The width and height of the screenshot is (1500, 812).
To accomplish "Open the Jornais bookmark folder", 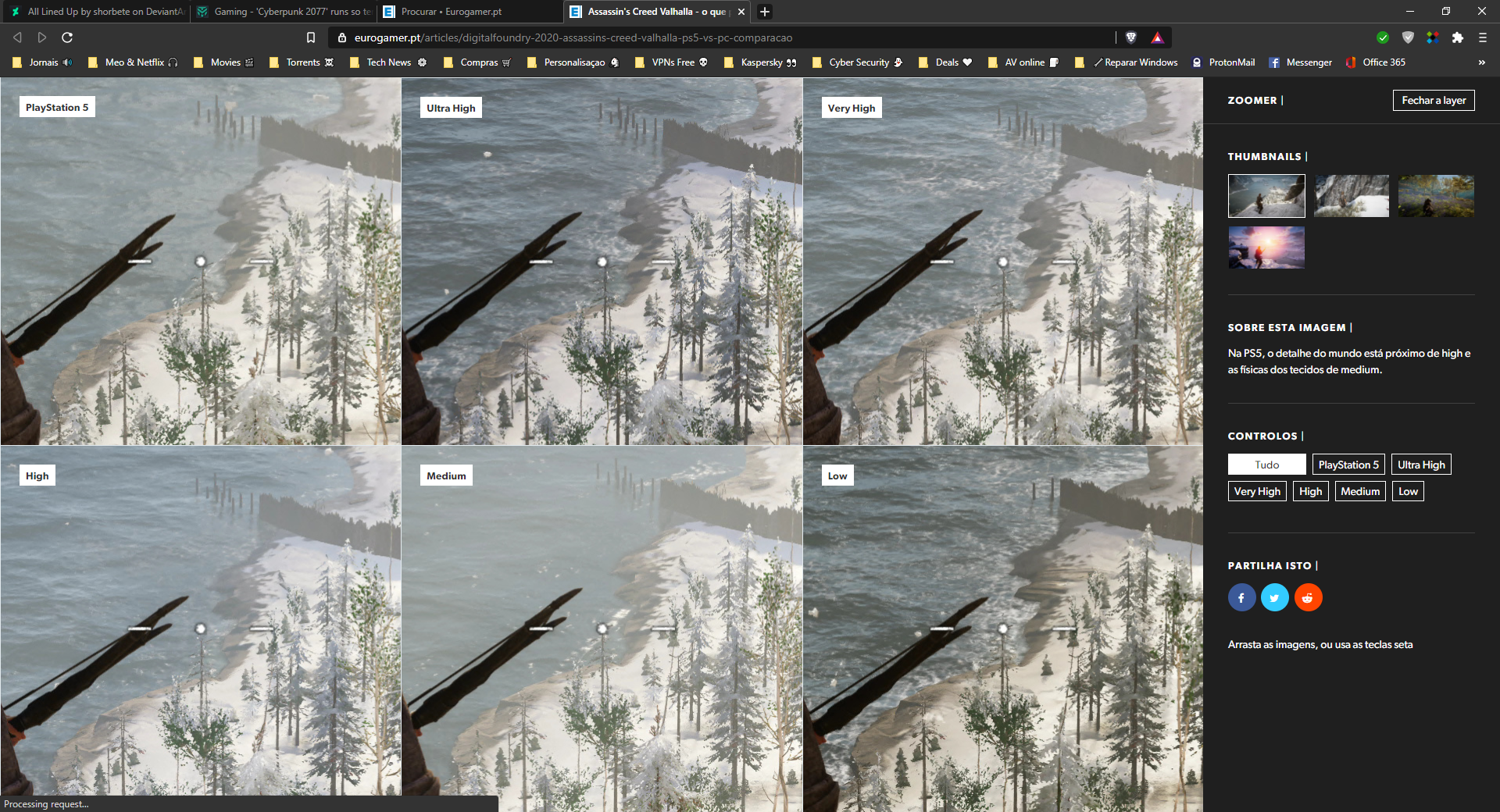I will pyautogui.click(x=42, y=62).
